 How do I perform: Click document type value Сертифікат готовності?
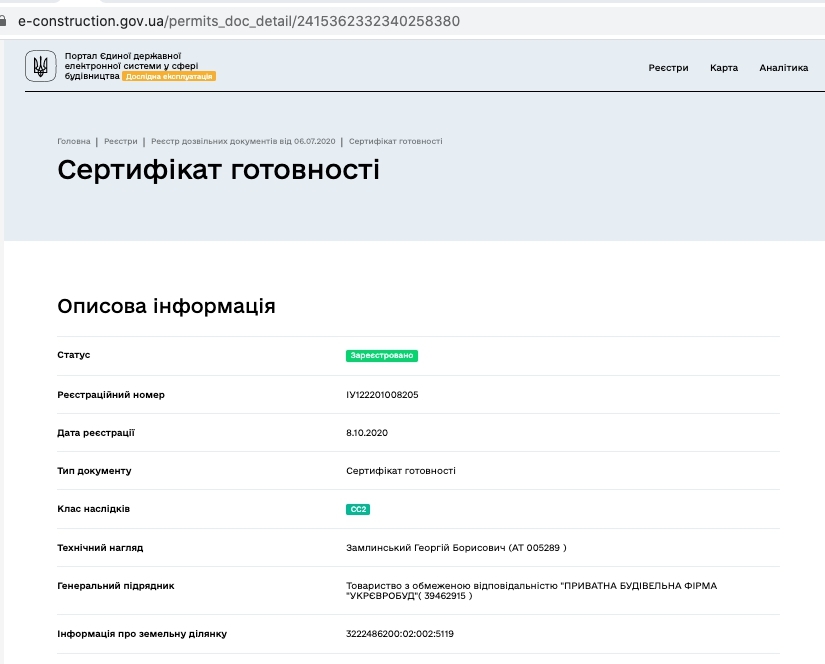(x=401, y=471)
